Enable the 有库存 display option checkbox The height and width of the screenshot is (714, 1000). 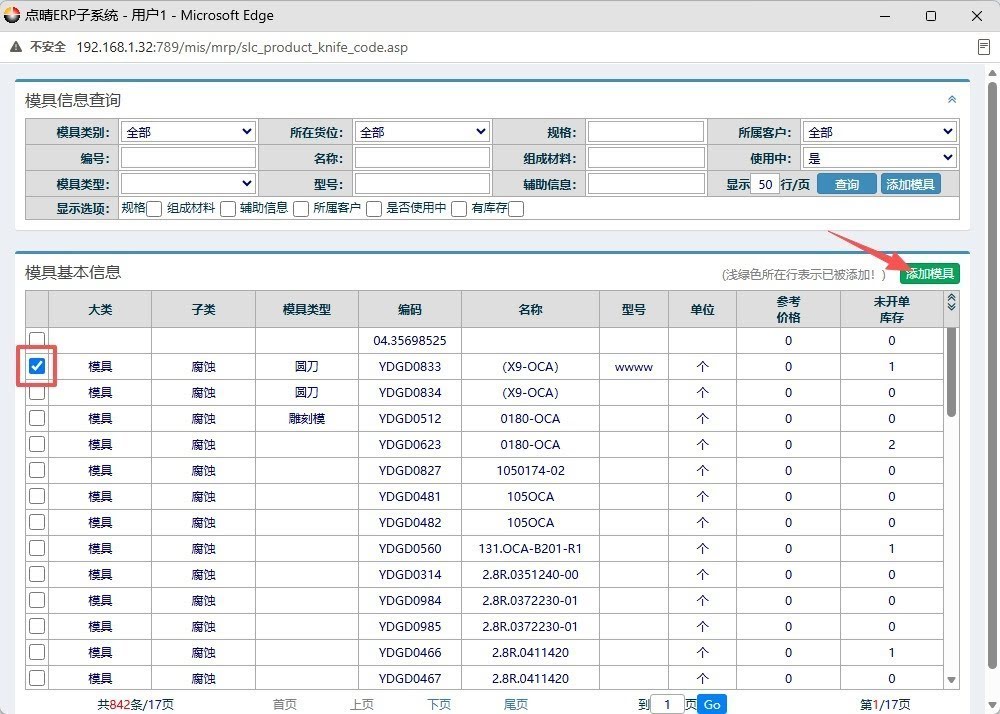click(x=516, y=209)
